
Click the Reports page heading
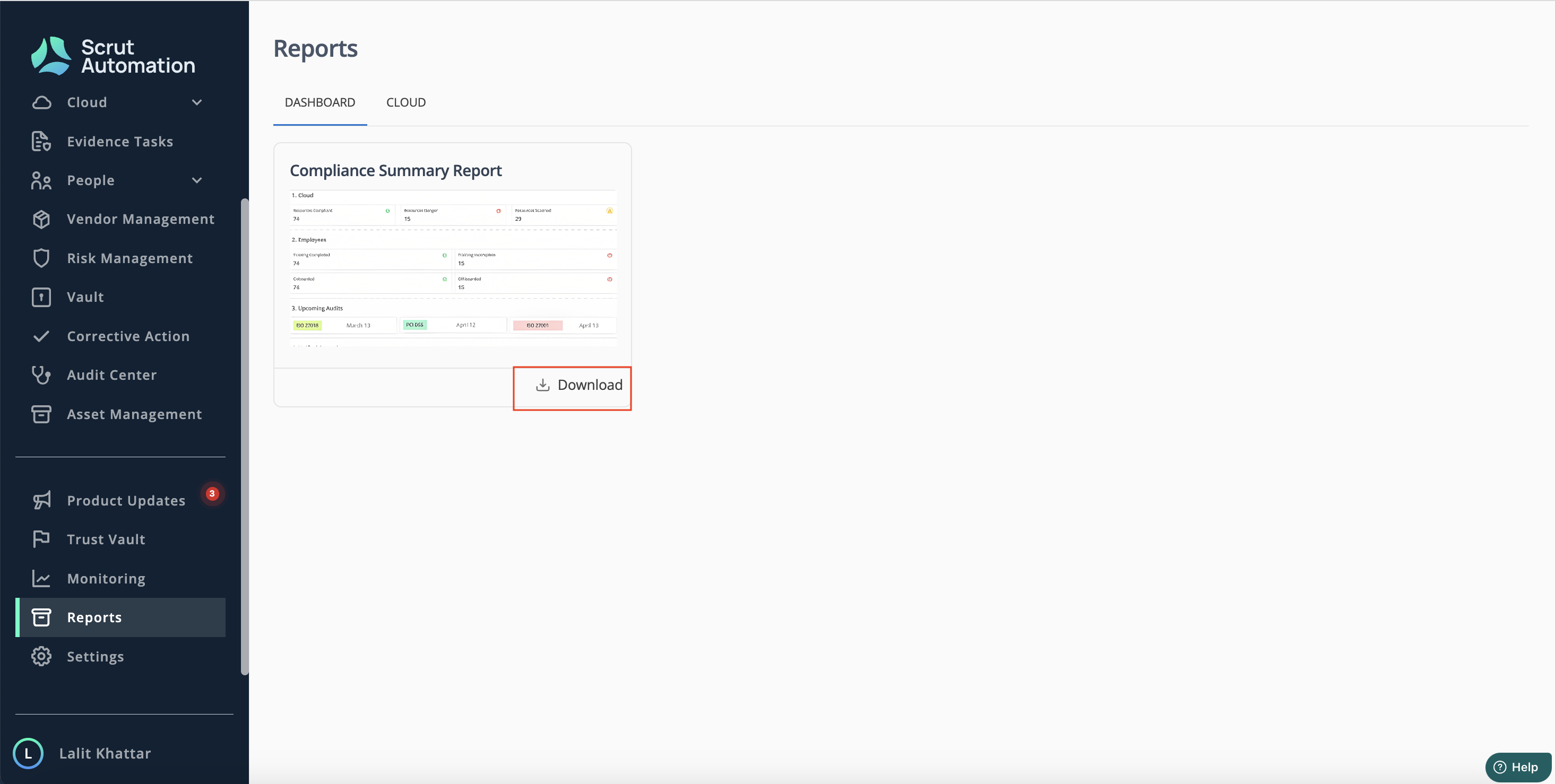(x=316, y=48)
